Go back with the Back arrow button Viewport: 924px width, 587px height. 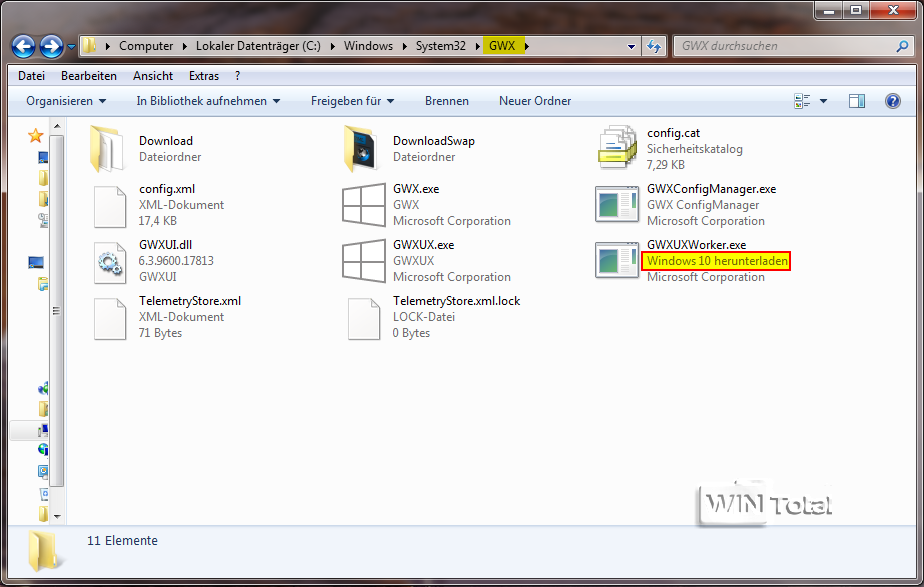click(24, 46)
